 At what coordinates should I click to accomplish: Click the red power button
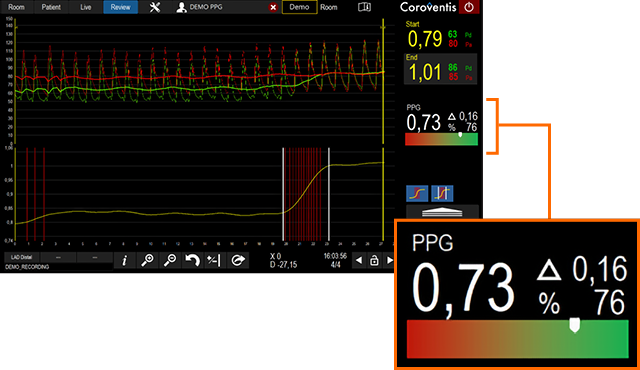coord(469,7)
